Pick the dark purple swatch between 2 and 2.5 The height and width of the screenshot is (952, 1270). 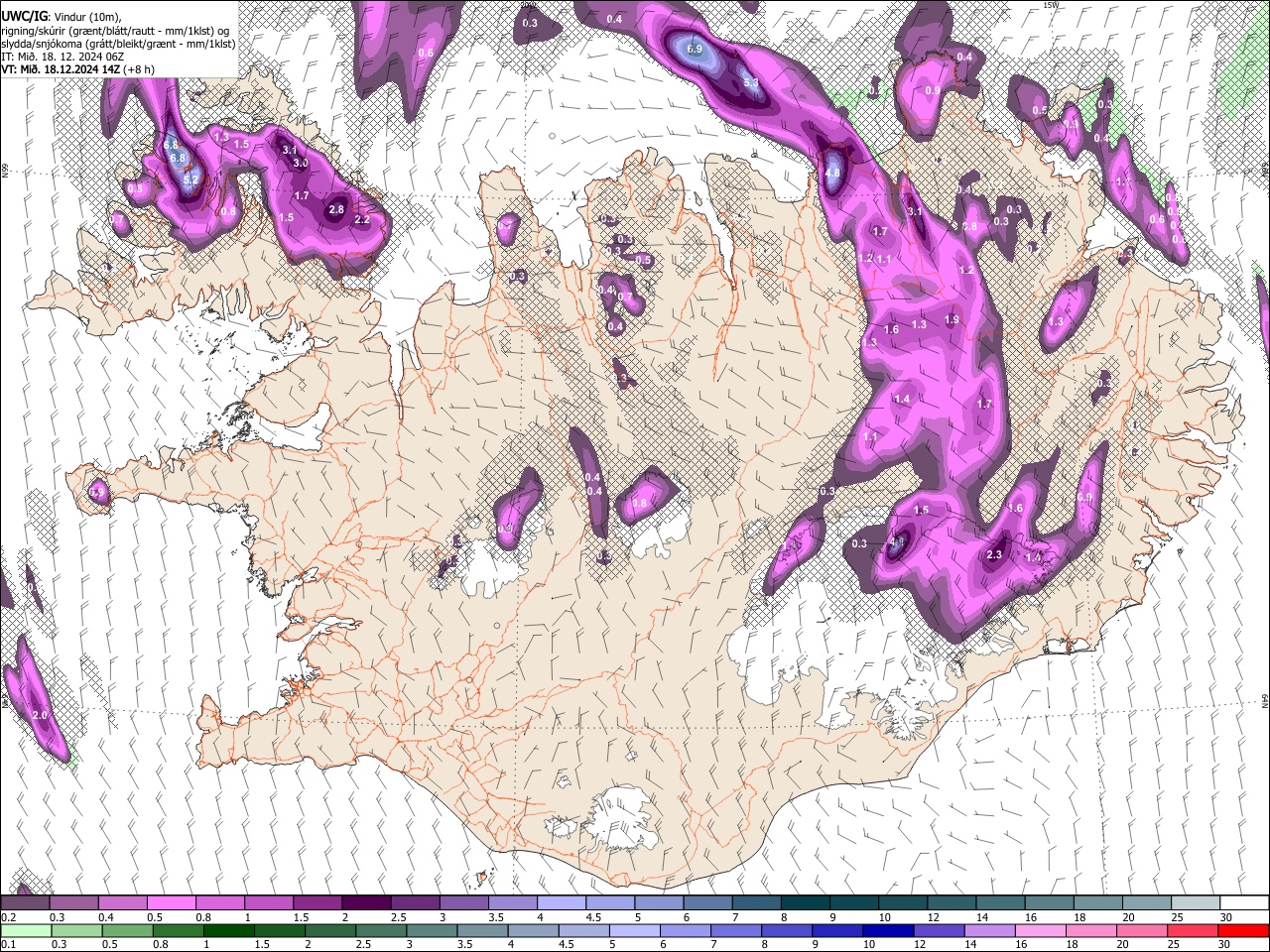click(366, 902)
